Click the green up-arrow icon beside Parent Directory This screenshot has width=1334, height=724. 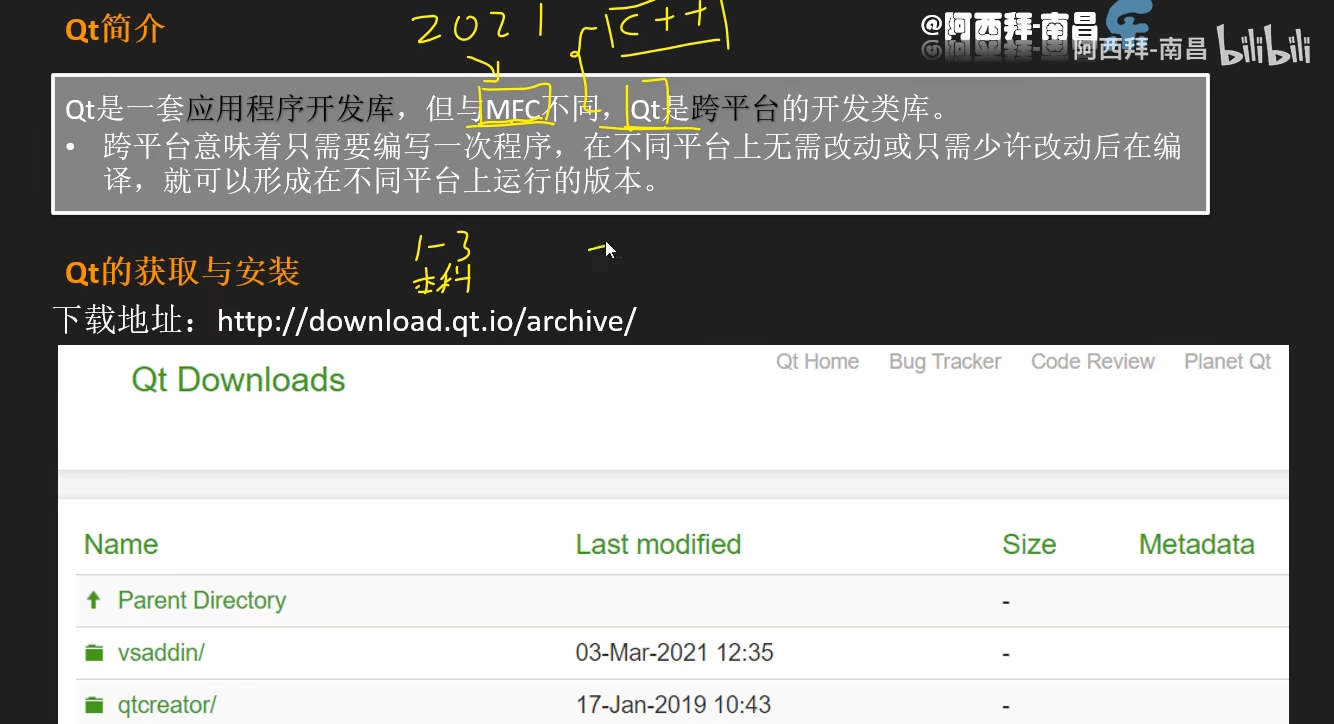pyautogui.click(x=94, y=600)
